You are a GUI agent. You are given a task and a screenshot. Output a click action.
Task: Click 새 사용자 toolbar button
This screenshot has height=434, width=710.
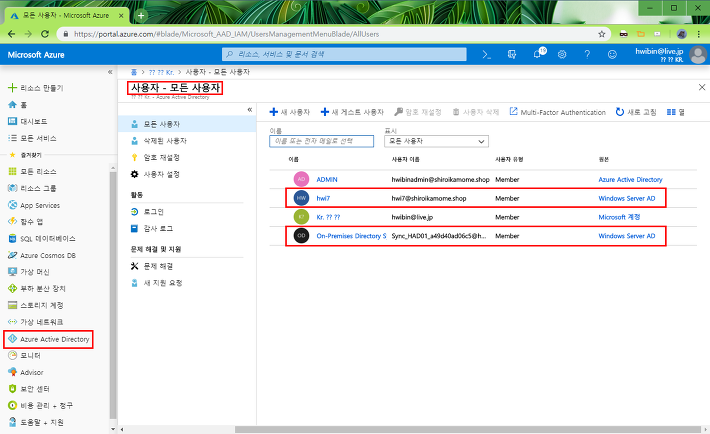(290, 112)
